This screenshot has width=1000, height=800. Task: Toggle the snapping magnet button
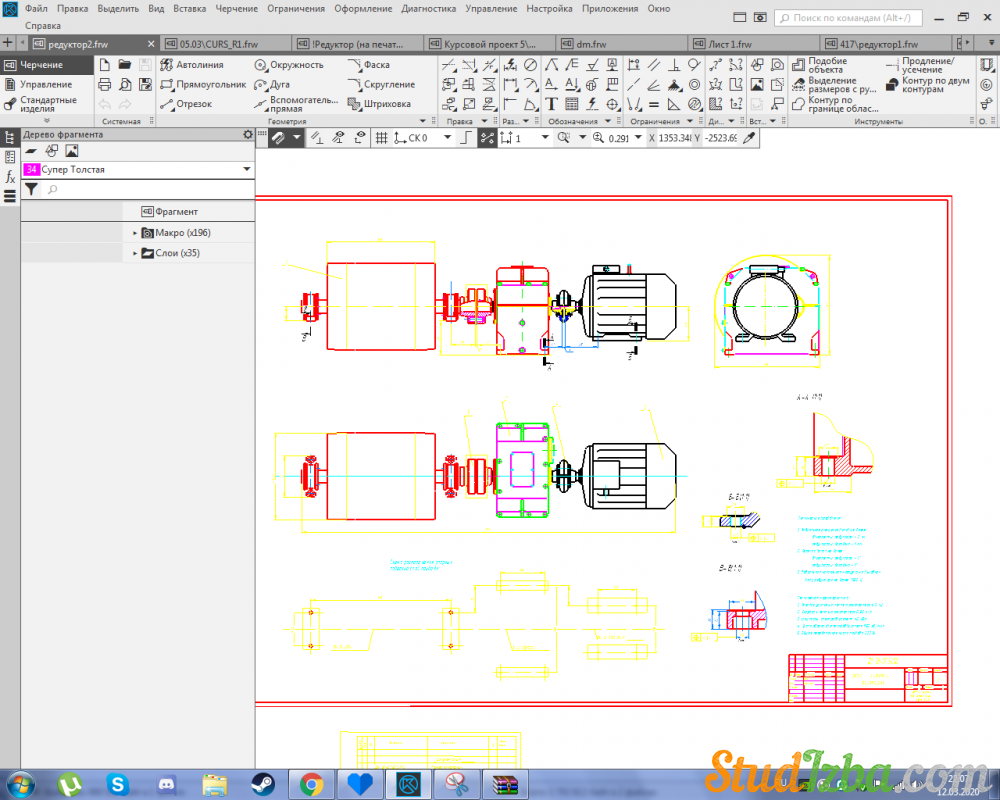click(x=279, y=138)
